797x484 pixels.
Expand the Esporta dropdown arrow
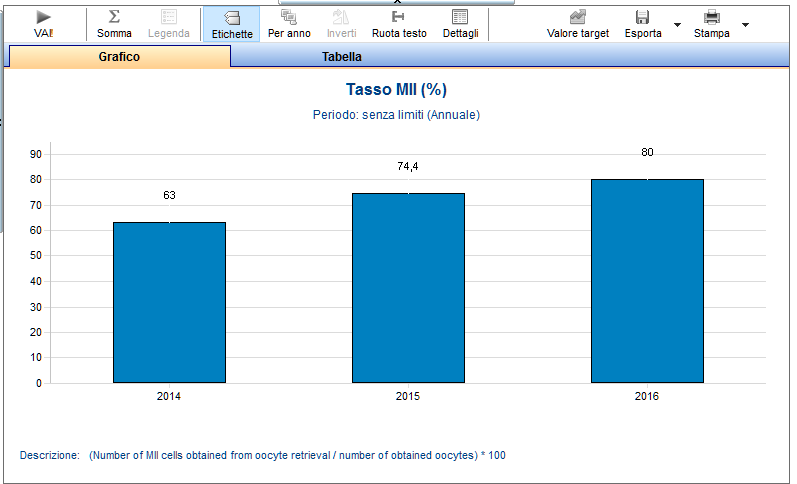pyautogui.click(x=677, y=24)
